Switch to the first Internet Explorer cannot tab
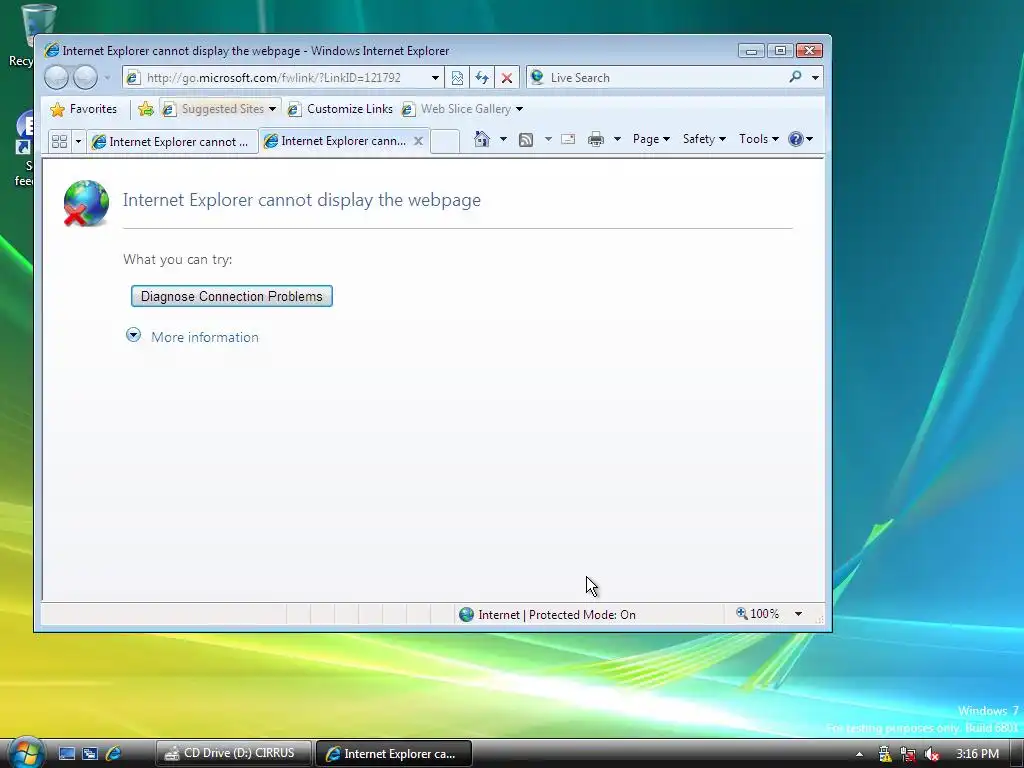Screen dimensions: 1024x768 coord(172,142)
